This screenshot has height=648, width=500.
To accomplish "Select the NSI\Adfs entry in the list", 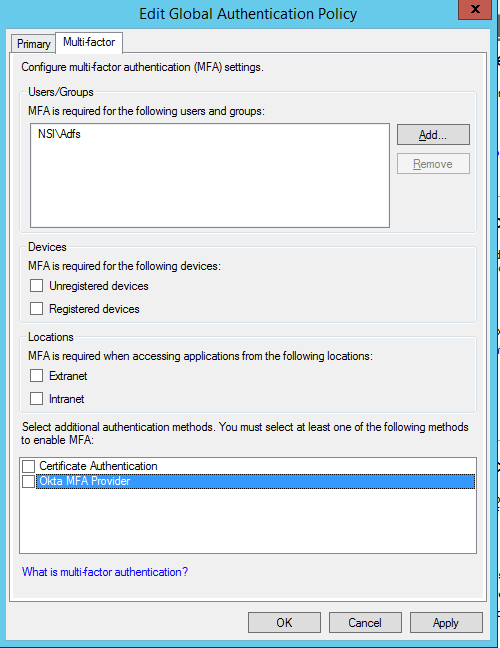I will click(59, 134).
